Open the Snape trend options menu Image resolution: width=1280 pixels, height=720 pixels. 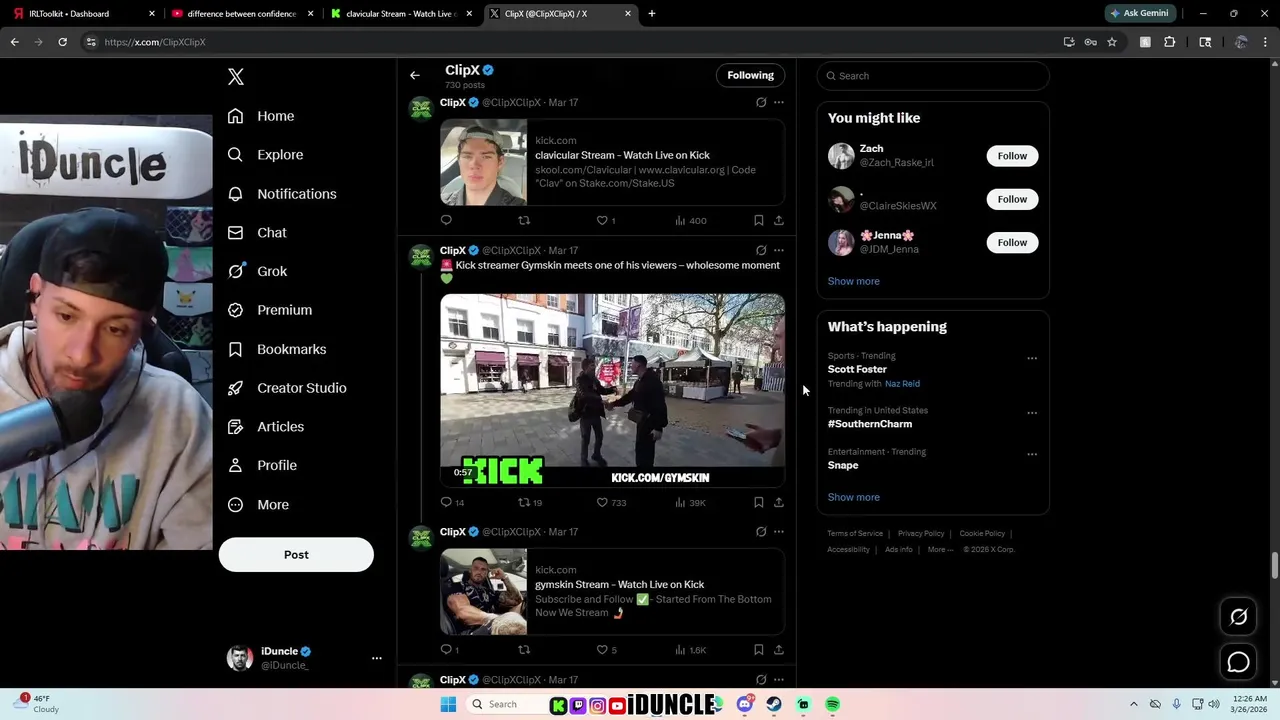click(1032, 454)
